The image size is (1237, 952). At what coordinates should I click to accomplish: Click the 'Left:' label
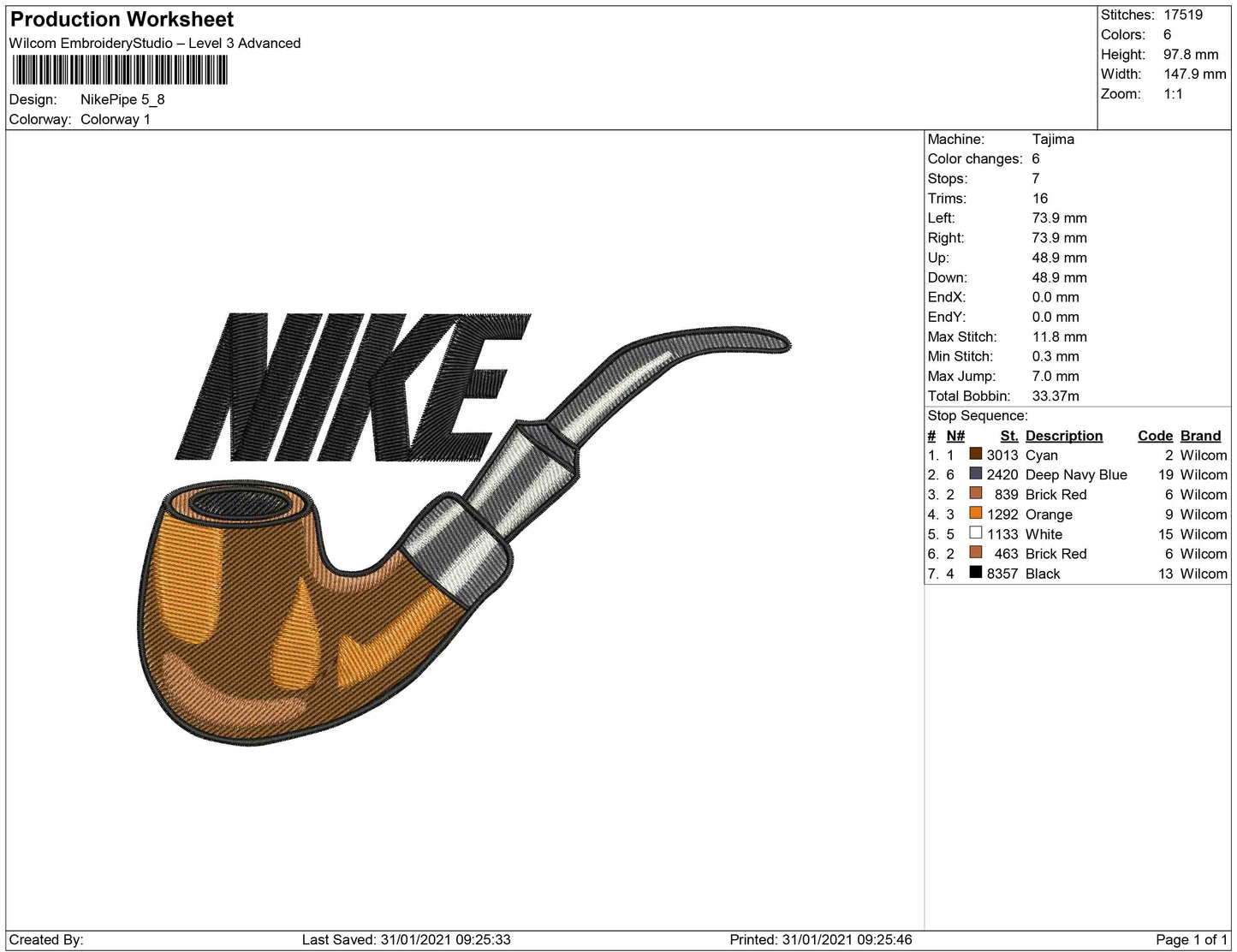click(942, 217)
